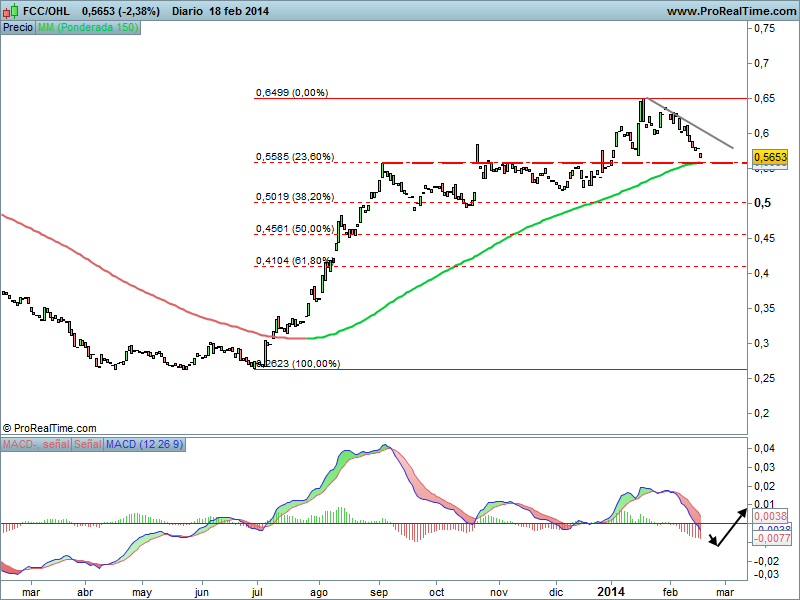Select the 0,6499 (0,00%) Fibonacci label
Image resolution: width=800 pixels, height=600 pixels.
click(292, 92)
